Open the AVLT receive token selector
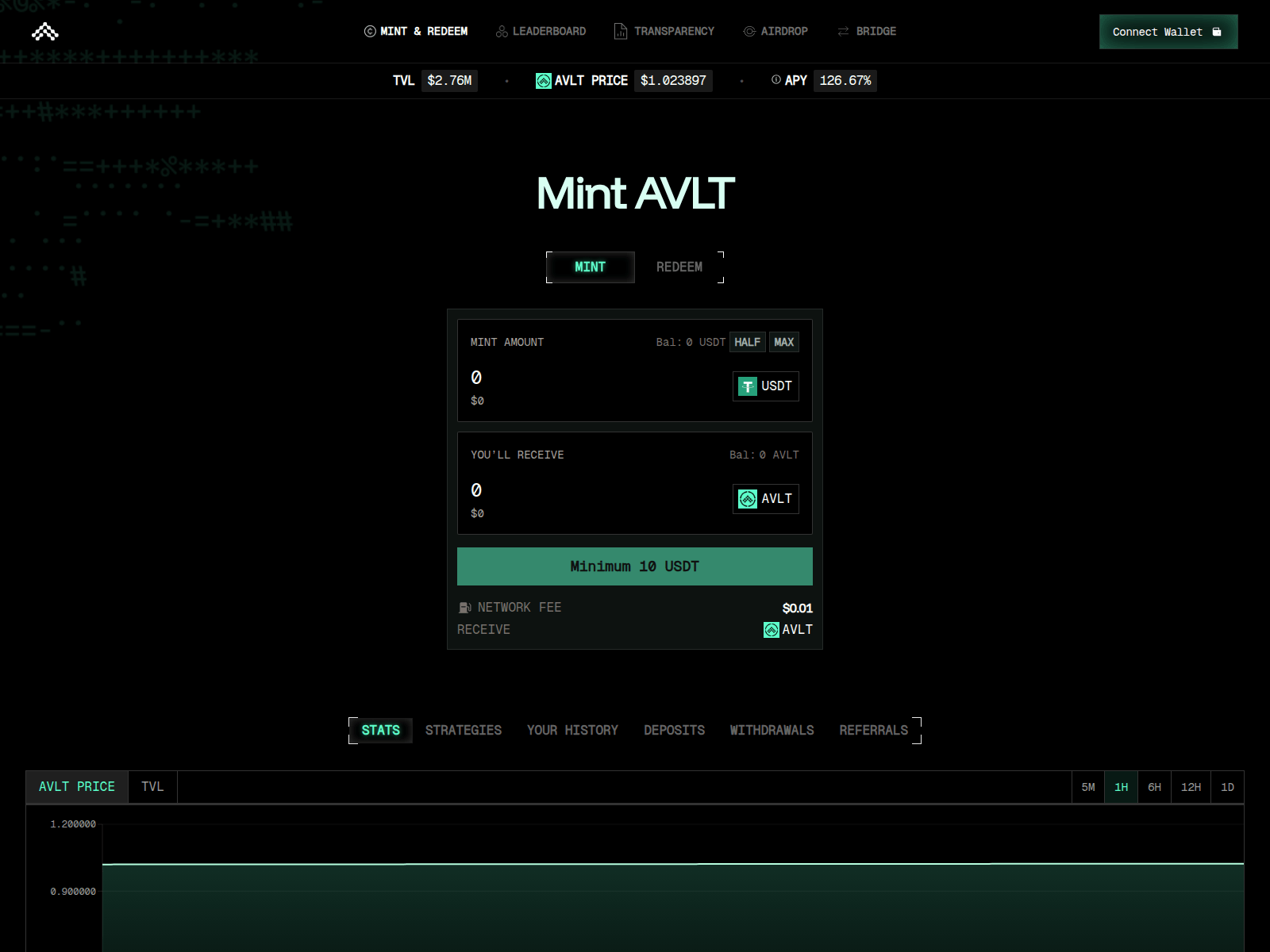Image resolution: width=1270 pixels, height=952 pixels. [x=766, y=499]
